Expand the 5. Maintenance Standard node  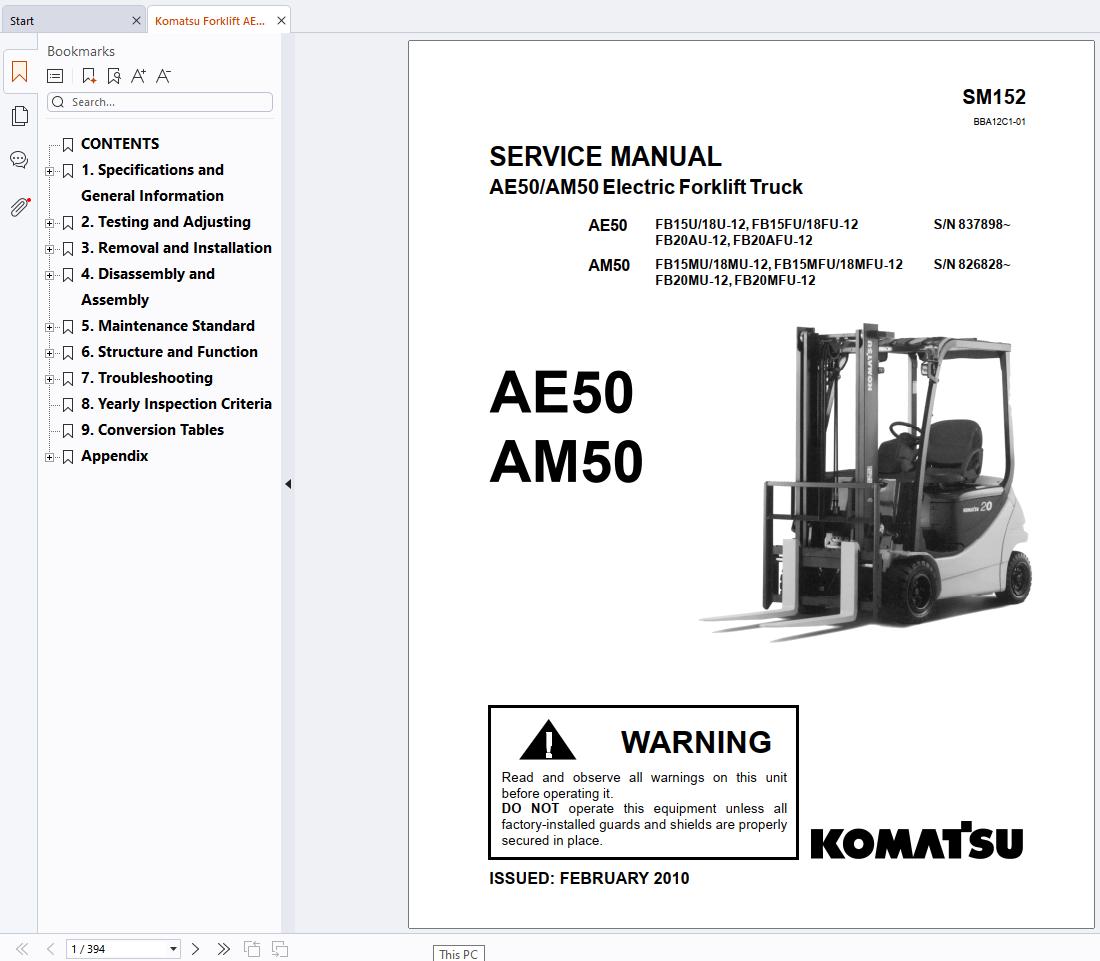tap(49, 327)
